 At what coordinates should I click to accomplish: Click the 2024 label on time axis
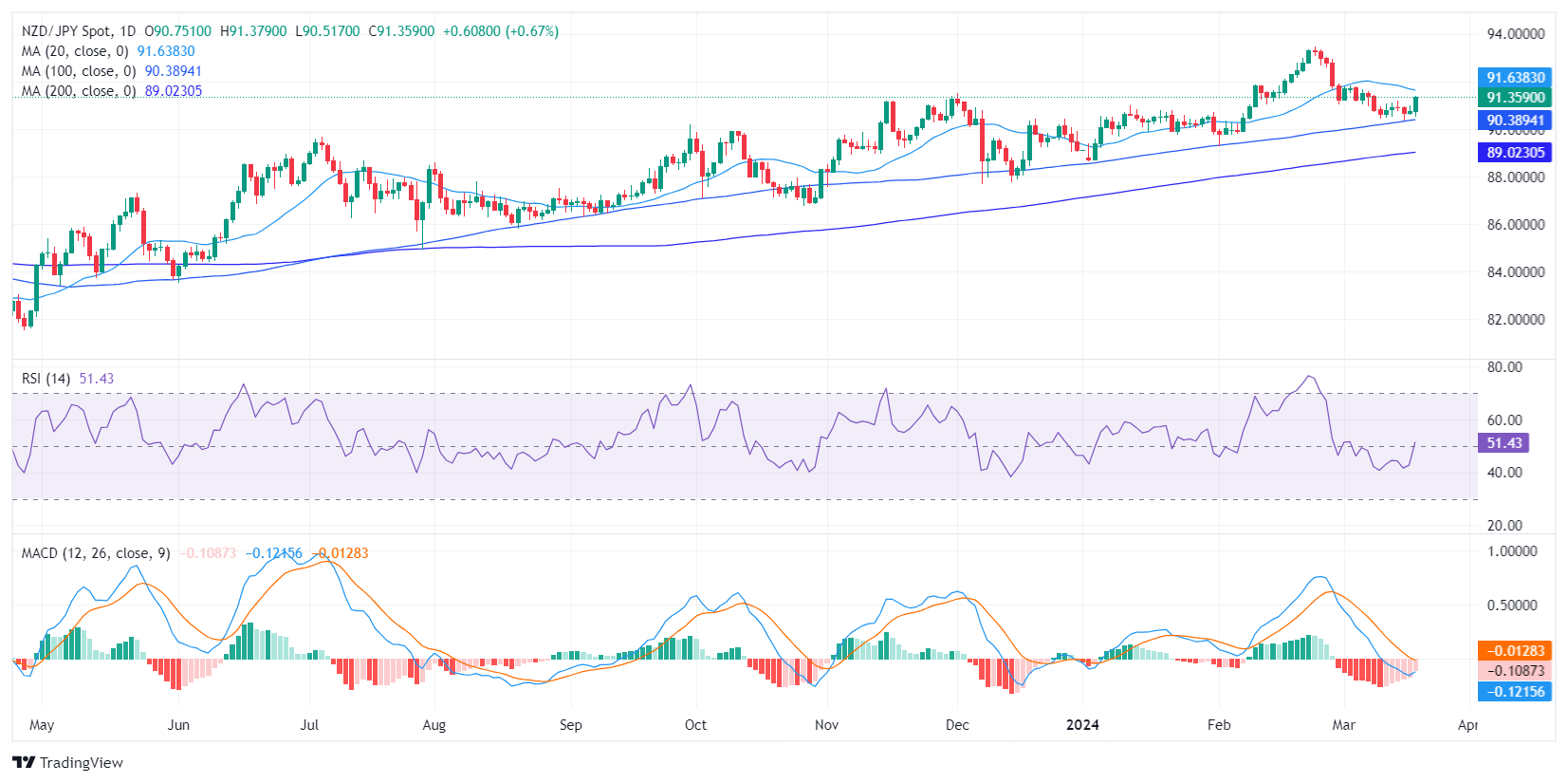coord(1082,725)
